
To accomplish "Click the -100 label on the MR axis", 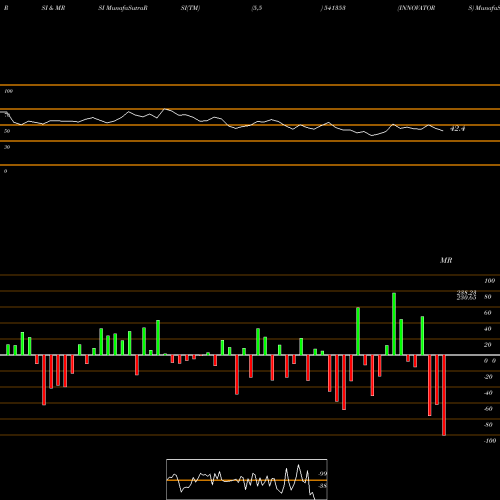I will point(490,441).
